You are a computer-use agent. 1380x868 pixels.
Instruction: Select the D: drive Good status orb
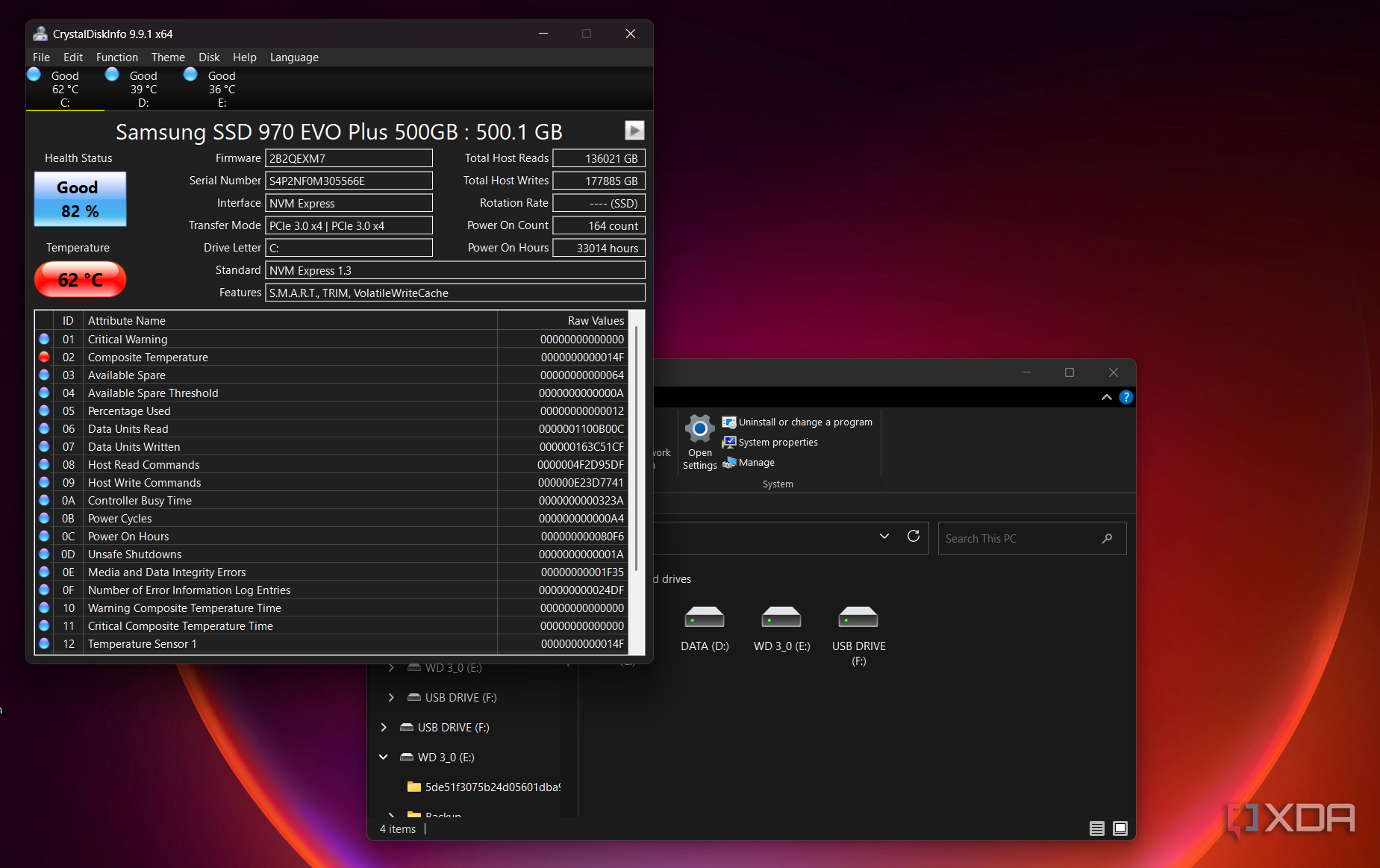click(112, 75)
